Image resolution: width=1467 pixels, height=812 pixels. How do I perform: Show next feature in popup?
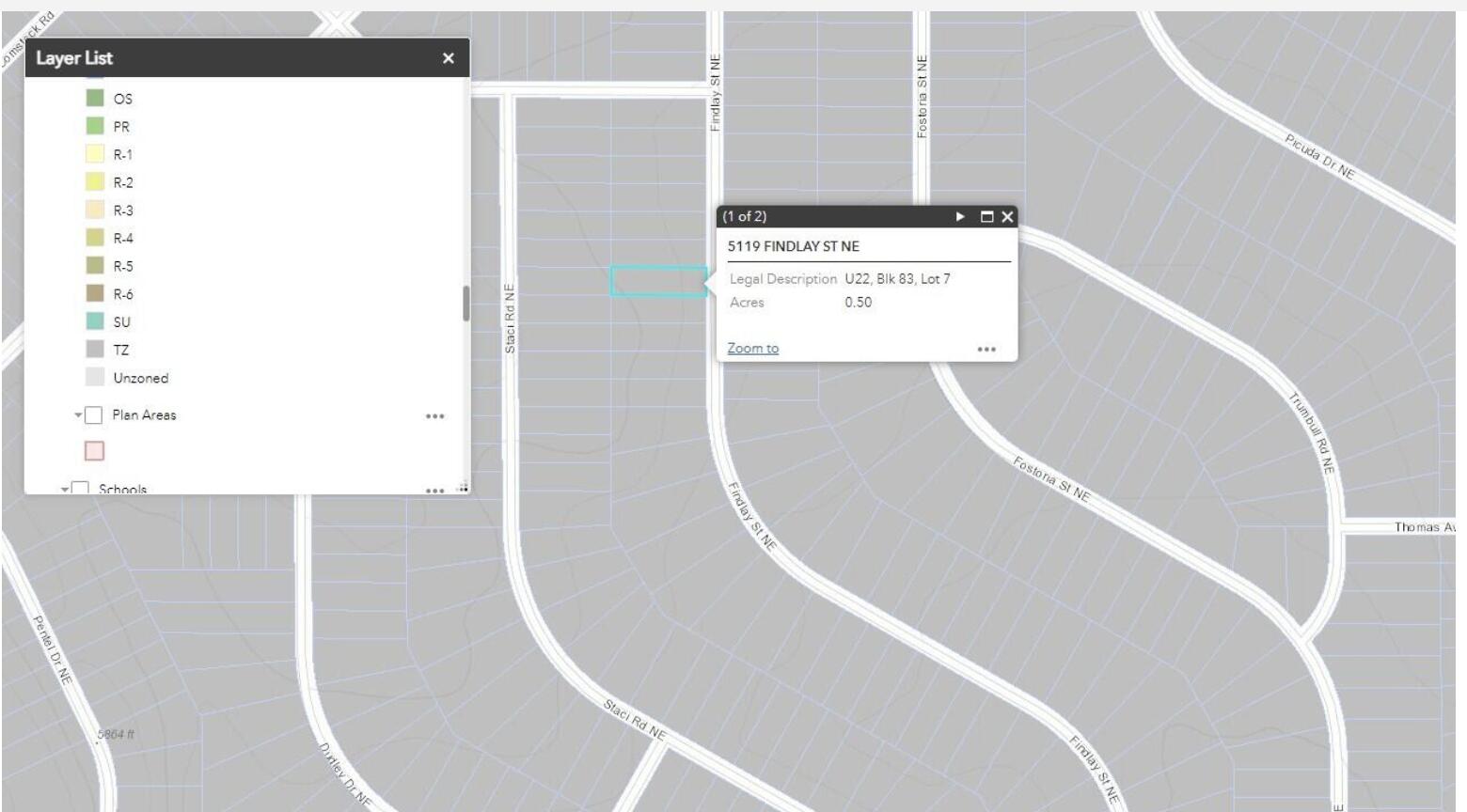tap(960, 216)
